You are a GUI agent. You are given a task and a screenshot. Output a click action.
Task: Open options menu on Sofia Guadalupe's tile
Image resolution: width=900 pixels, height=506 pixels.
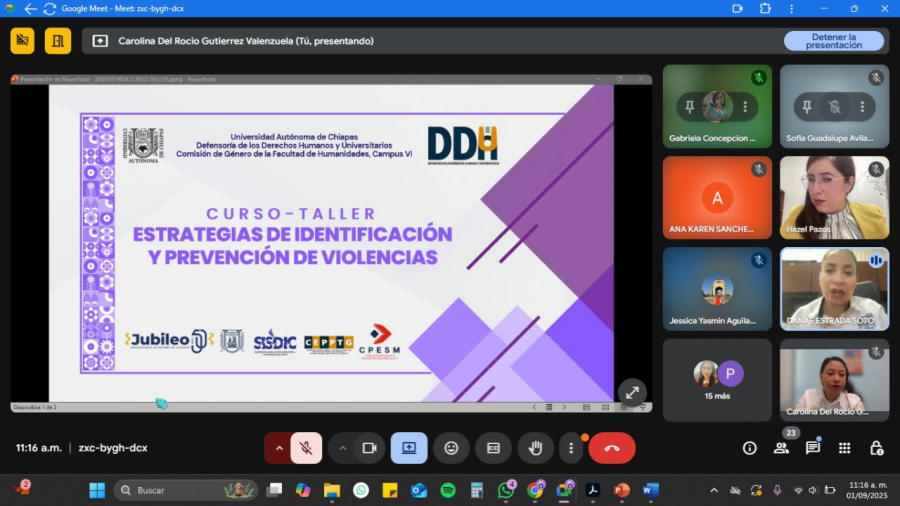coord(859,107)
